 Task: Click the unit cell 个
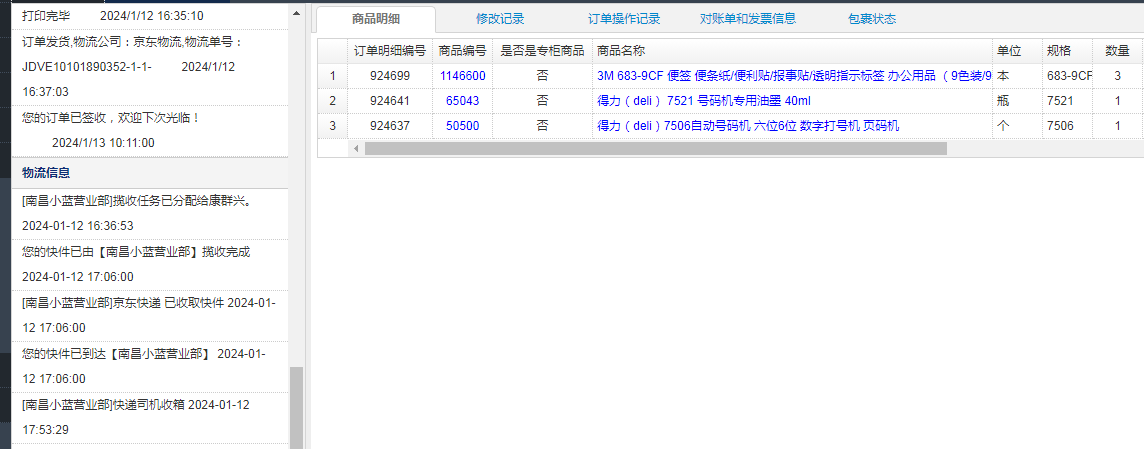tap(1017, 126)
